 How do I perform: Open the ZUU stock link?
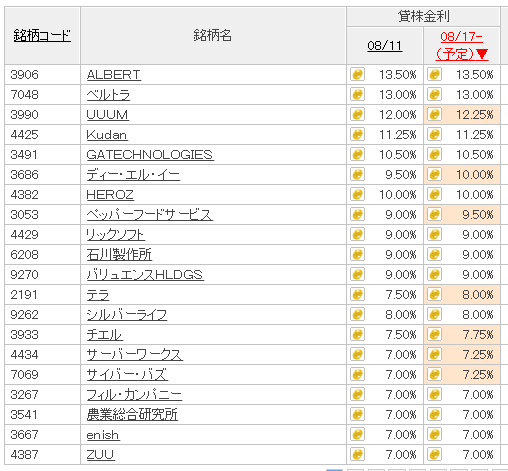tap(100, 455)
